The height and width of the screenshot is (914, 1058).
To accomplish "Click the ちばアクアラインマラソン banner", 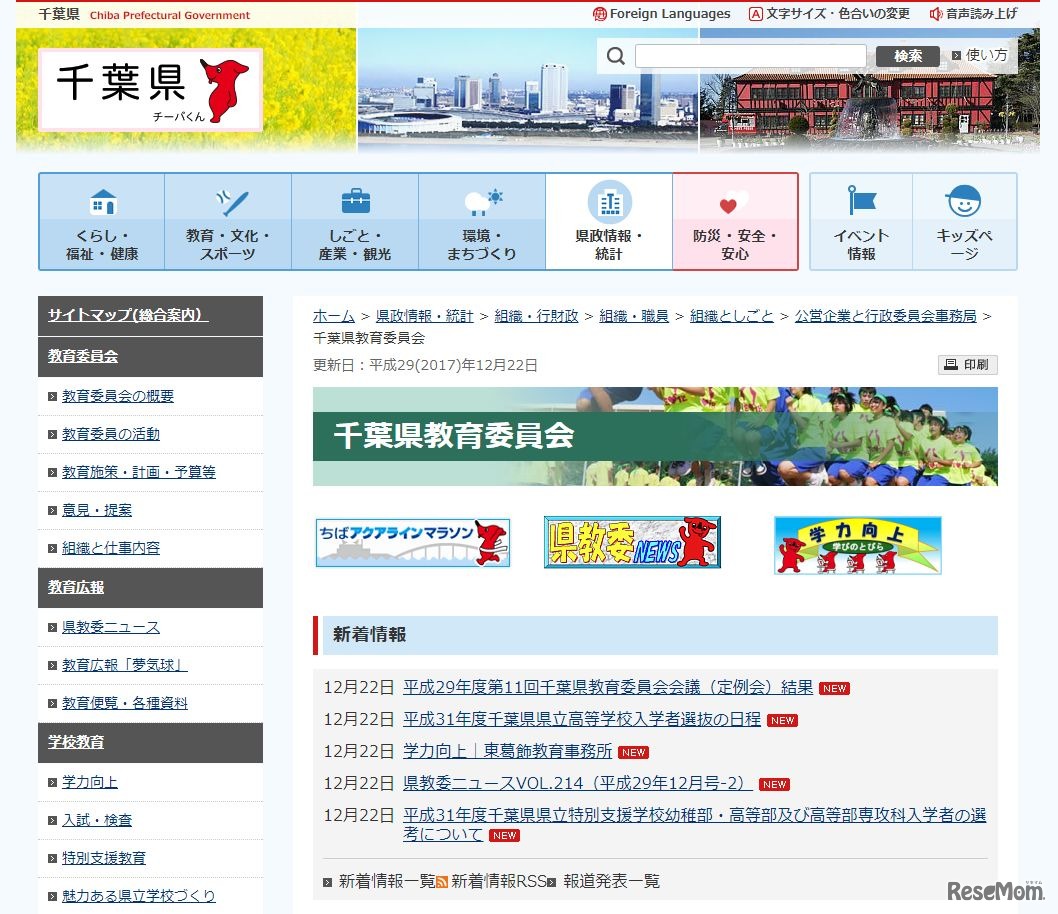I will coord(412,543).
